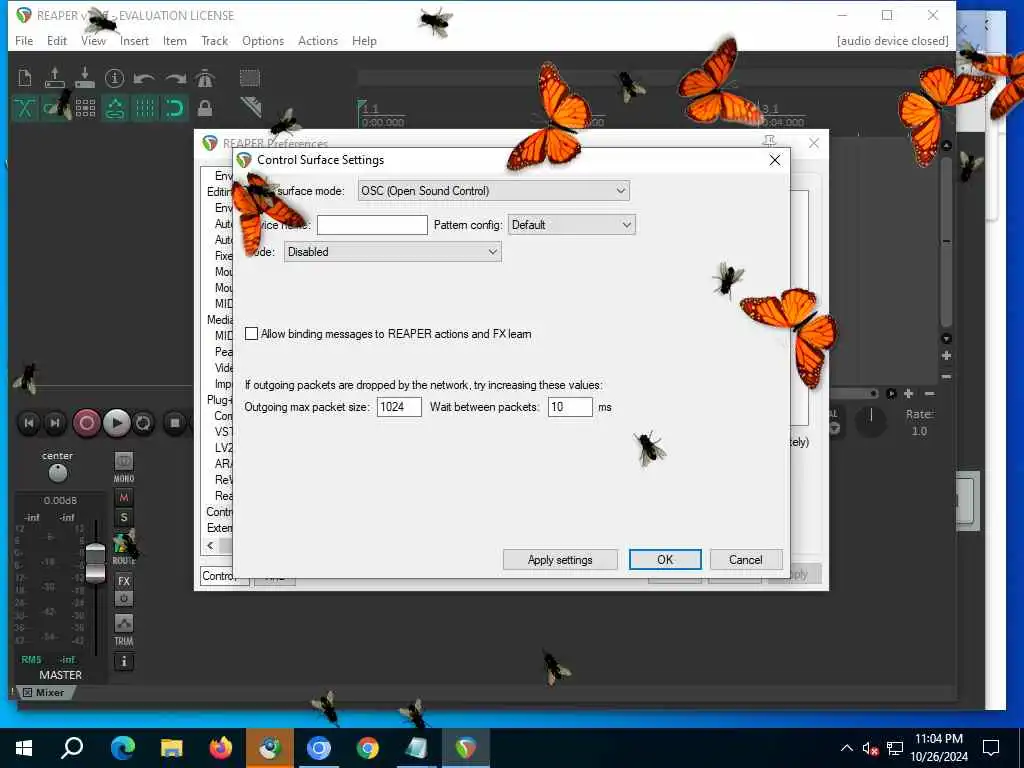Toggle snap magnet icon

point(174,108)
